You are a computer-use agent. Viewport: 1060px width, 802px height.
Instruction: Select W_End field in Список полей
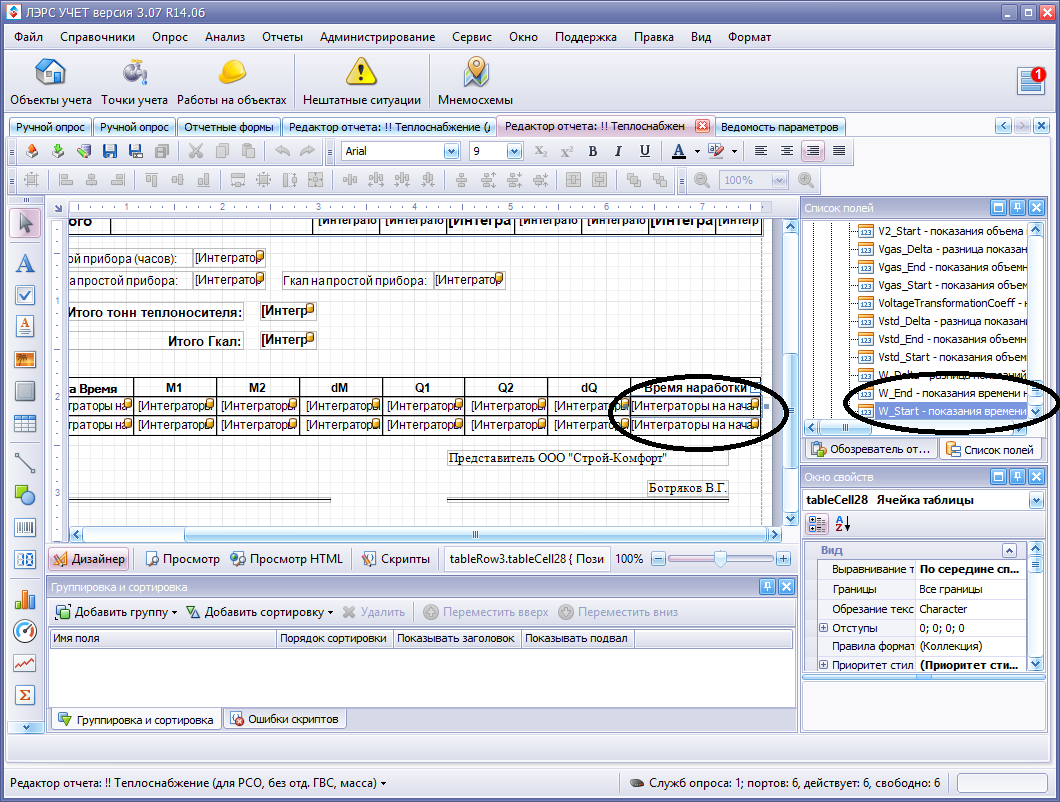tap(941, 393)
